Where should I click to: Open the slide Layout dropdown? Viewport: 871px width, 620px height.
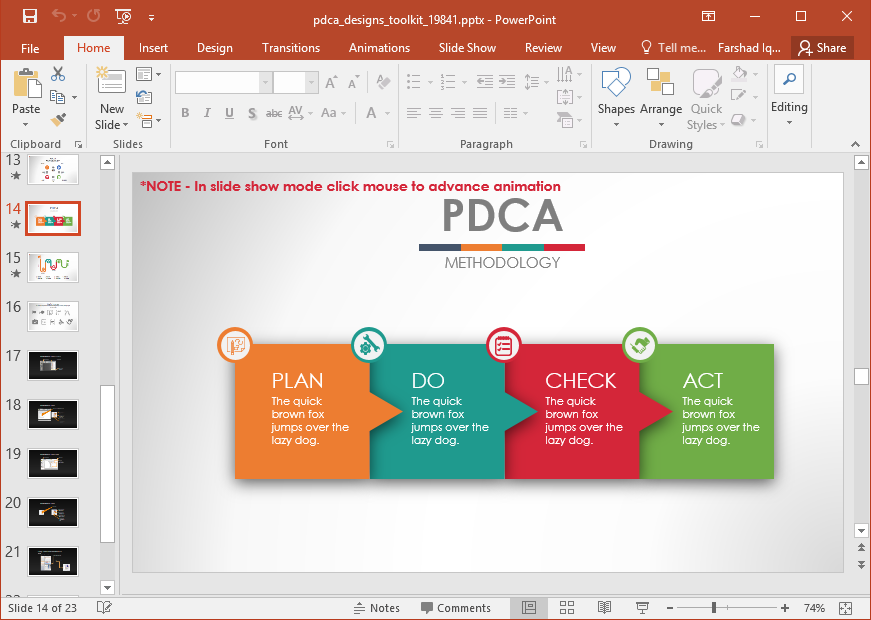coord(148,74)
